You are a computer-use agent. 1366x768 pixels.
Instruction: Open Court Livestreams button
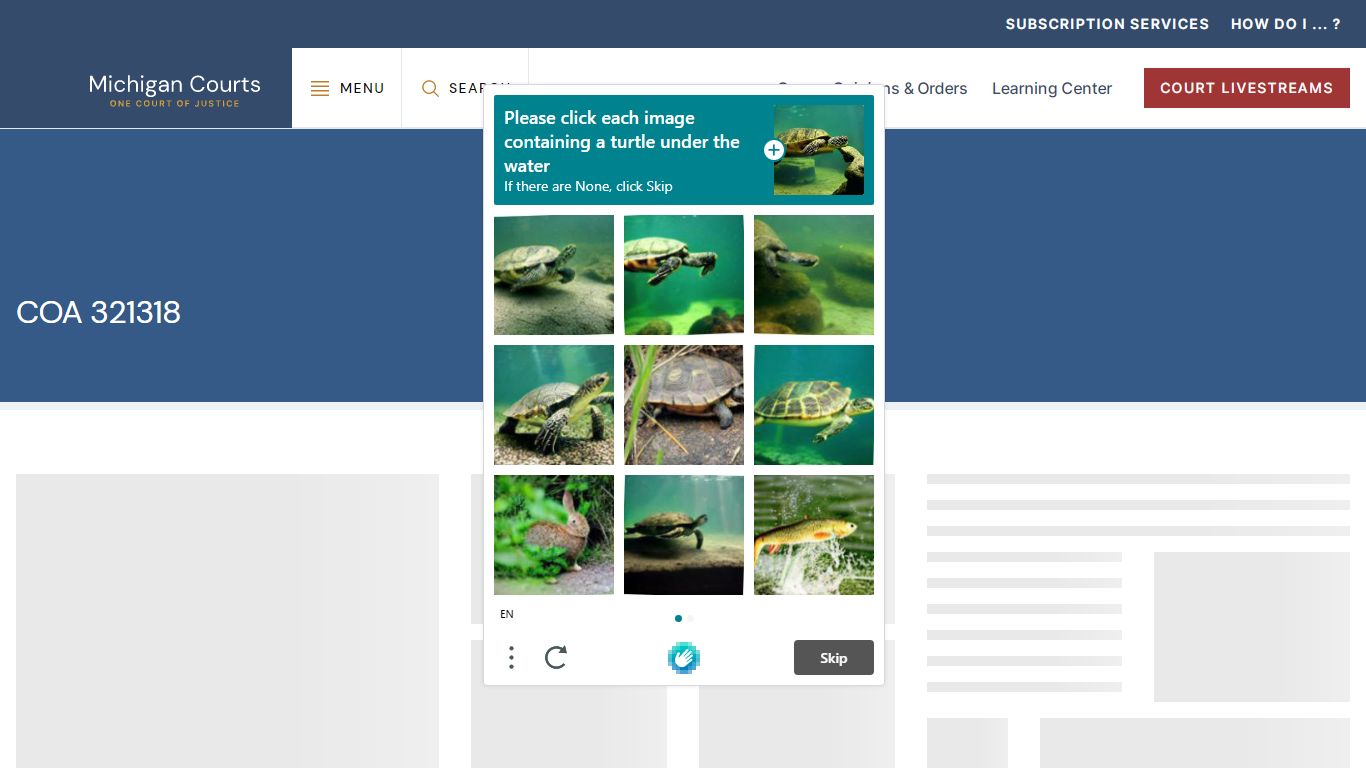tap(1246, 88)
